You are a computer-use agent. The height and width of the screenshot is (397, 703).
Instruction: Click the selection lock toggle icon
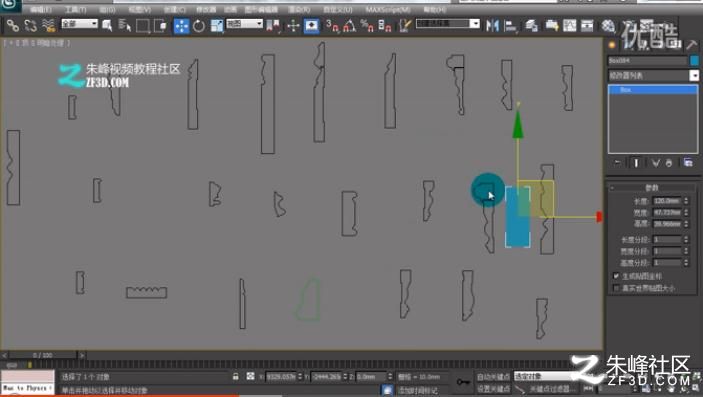[236, 377]
